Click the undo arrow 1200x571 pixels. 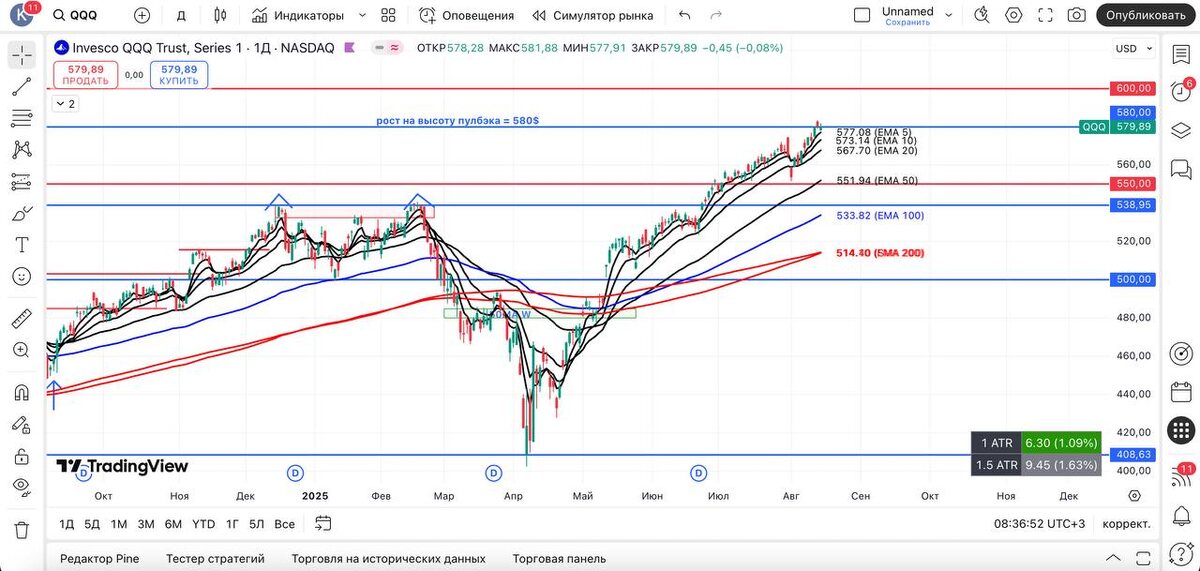click(684, 15)
